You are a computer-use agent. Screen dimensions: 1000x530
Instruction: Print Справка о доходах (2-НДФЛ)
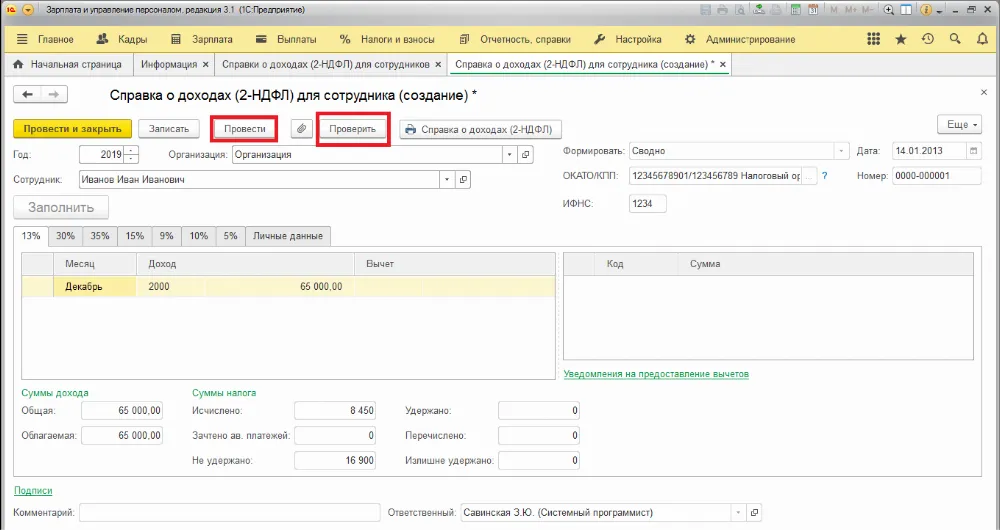[480, 129]
